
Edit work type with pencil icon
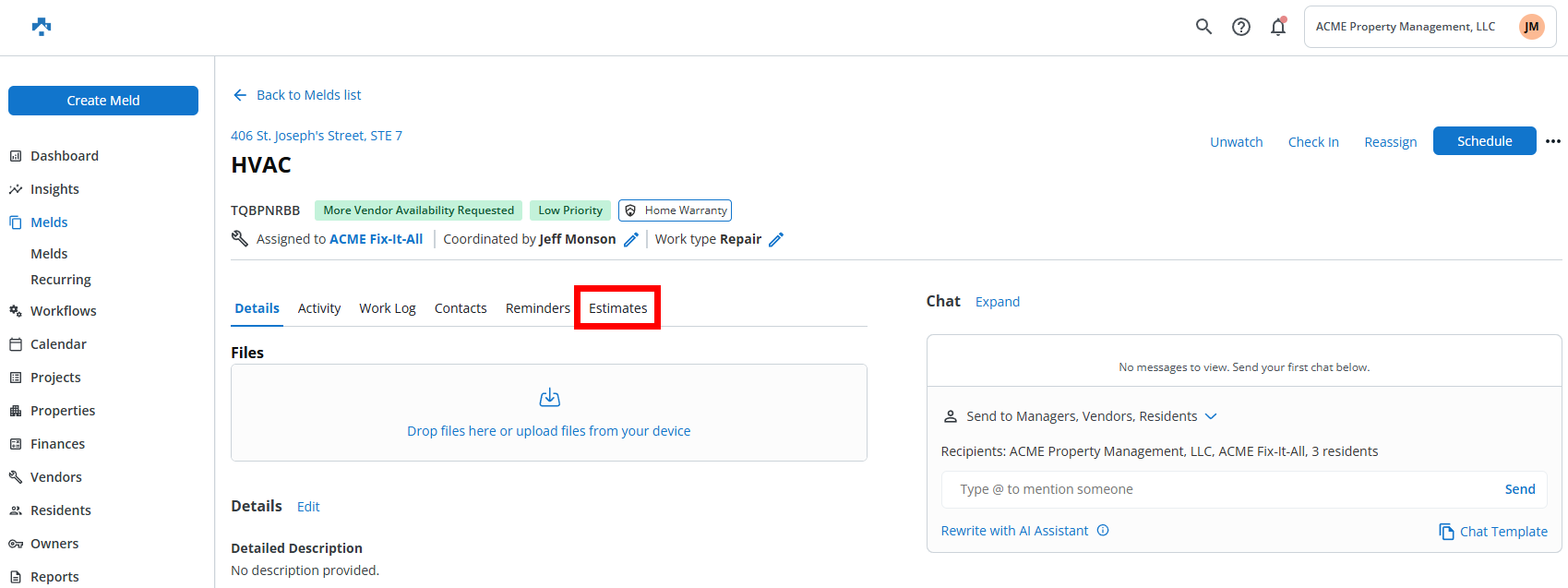[x=776, y=240]
